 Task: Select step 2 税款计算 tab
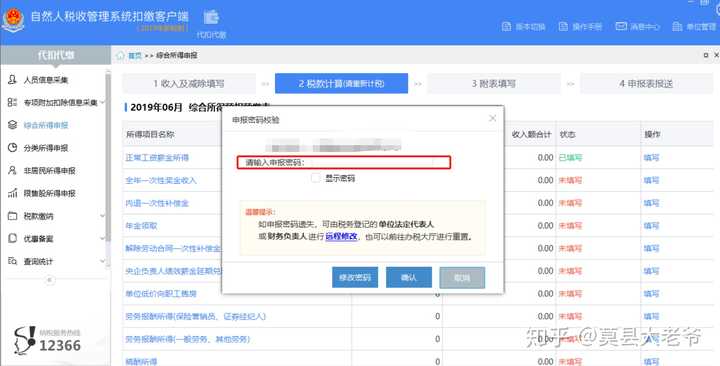click(341, 84)
